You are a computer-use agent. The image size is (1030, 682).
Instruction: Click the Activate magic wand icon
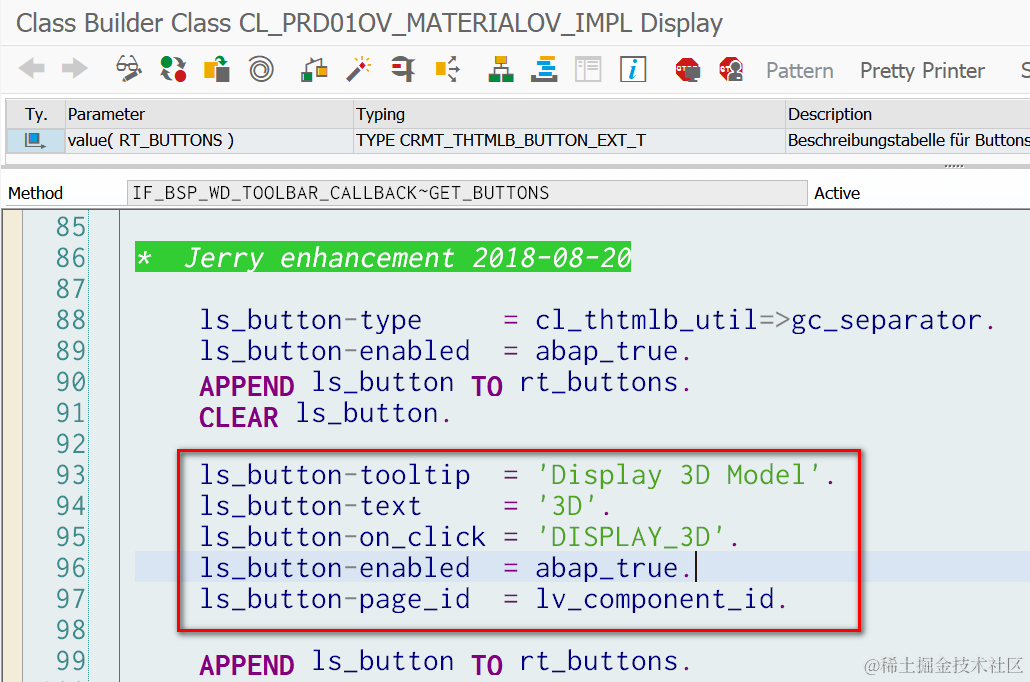point(359,68)
